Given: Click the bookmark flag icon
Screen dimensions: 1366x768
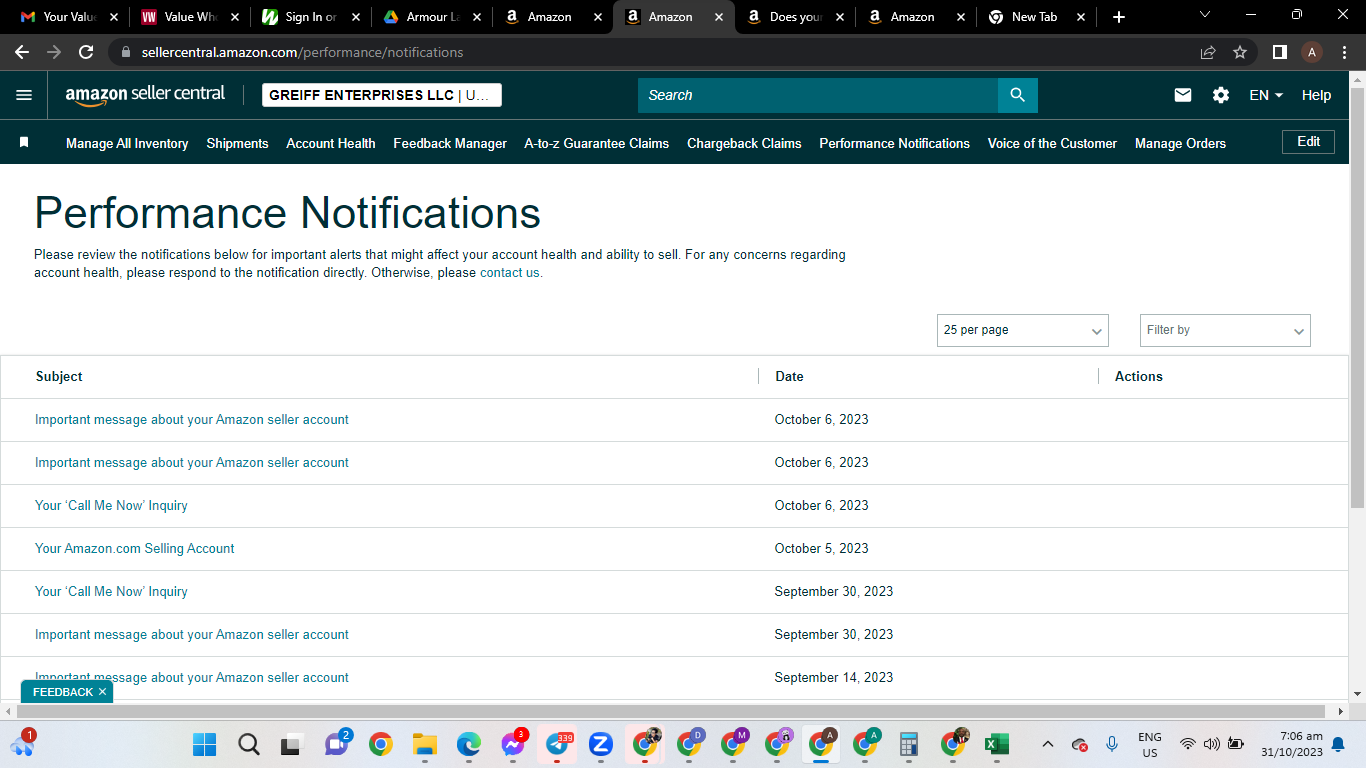Looking at the screenshot, I should pos(24,143).
